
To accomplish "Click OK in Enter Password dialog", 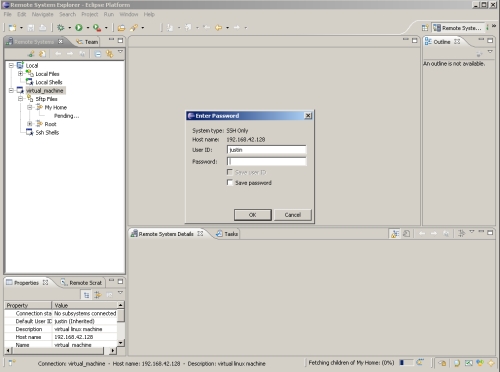I will pos(253,215).
